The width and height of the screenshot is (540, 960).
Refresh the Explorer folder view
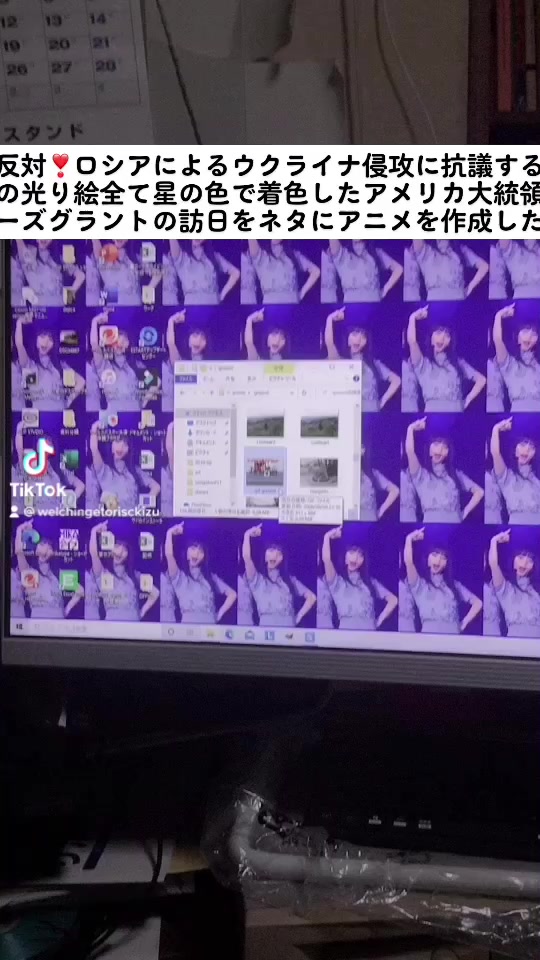click(x=304, y=393)
